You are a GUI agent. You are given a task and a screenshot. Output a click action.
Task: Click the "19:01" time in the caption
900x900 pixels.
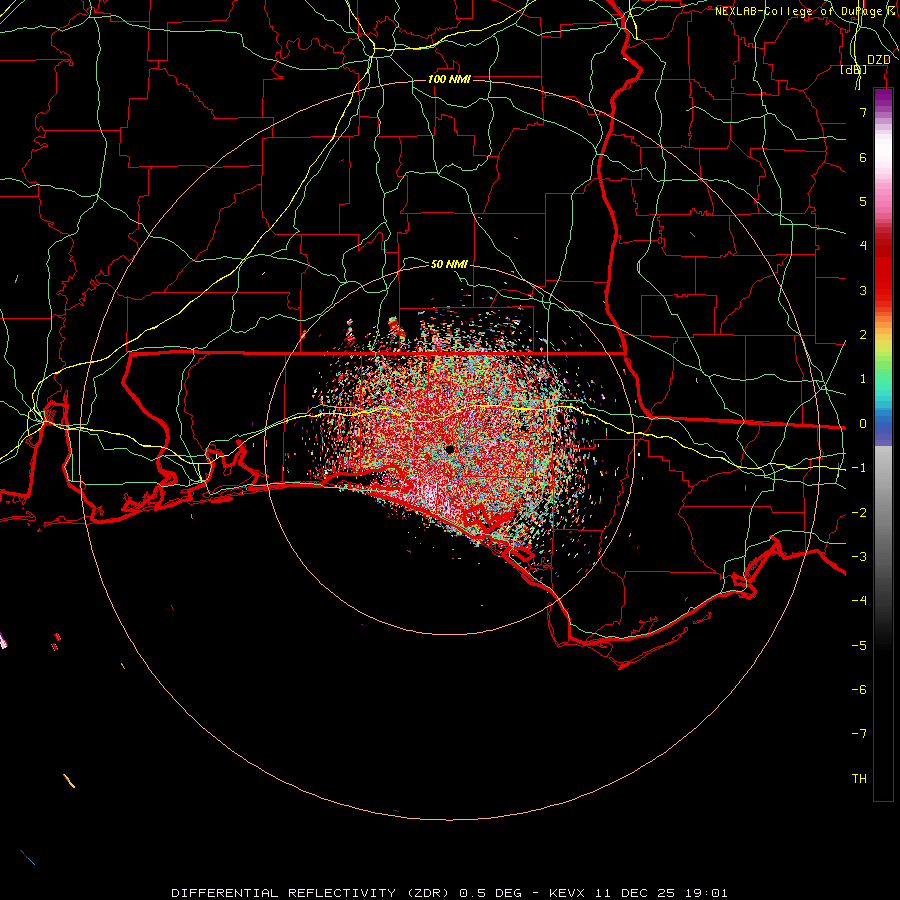(x=707, y=893)
